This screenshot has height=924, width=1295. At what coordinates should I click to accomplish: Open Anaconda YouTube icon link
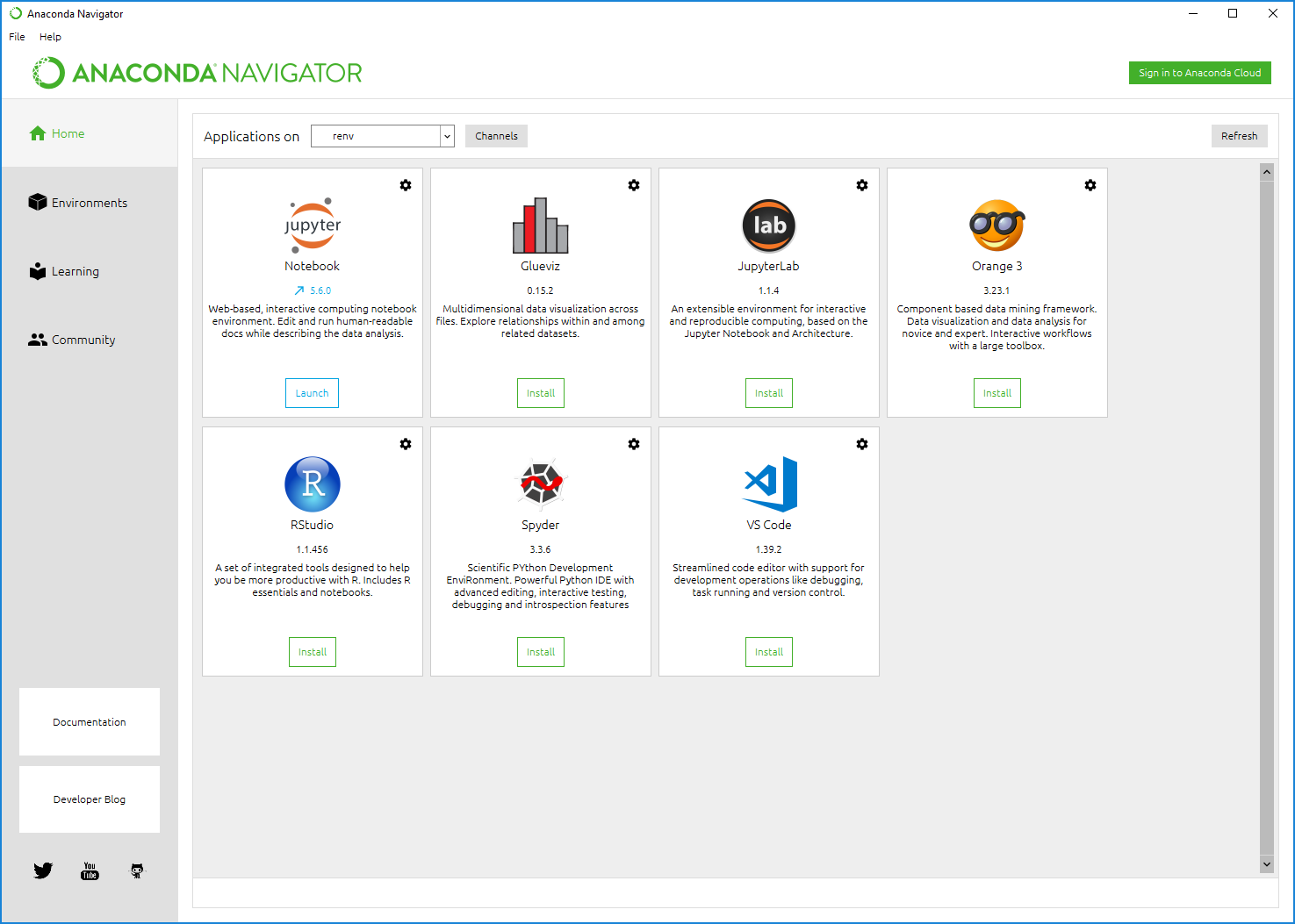90,870
